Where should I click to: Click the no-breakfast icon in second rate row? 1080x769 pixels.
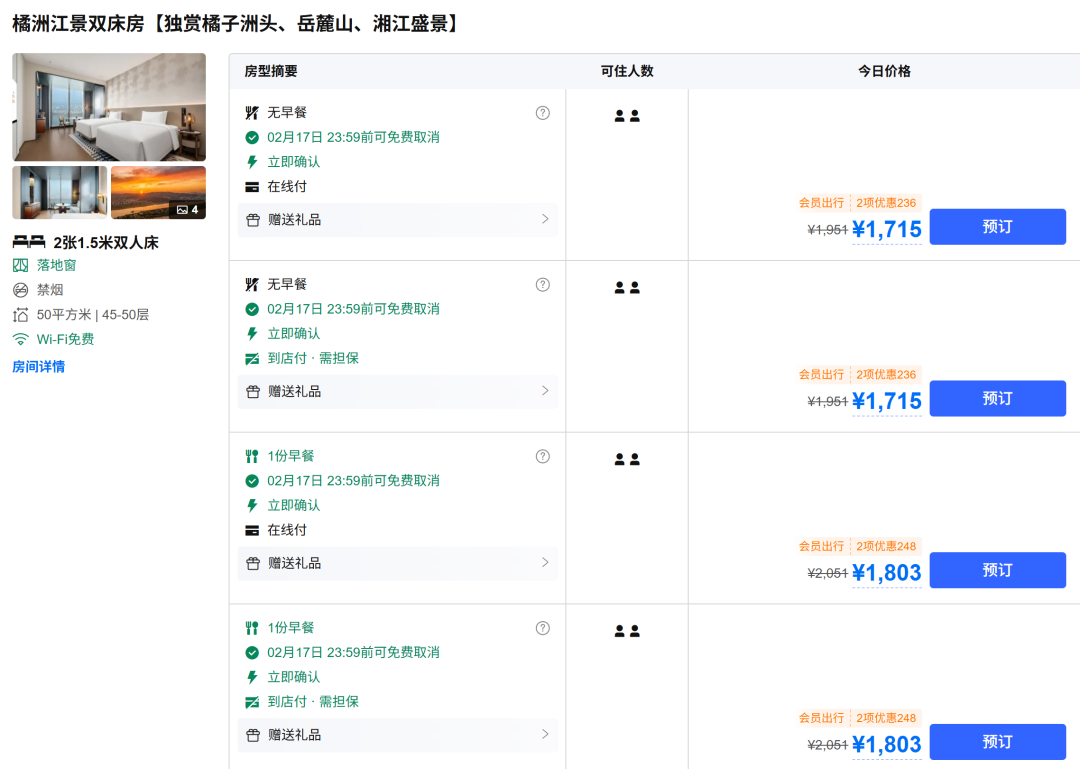point(252,284)
